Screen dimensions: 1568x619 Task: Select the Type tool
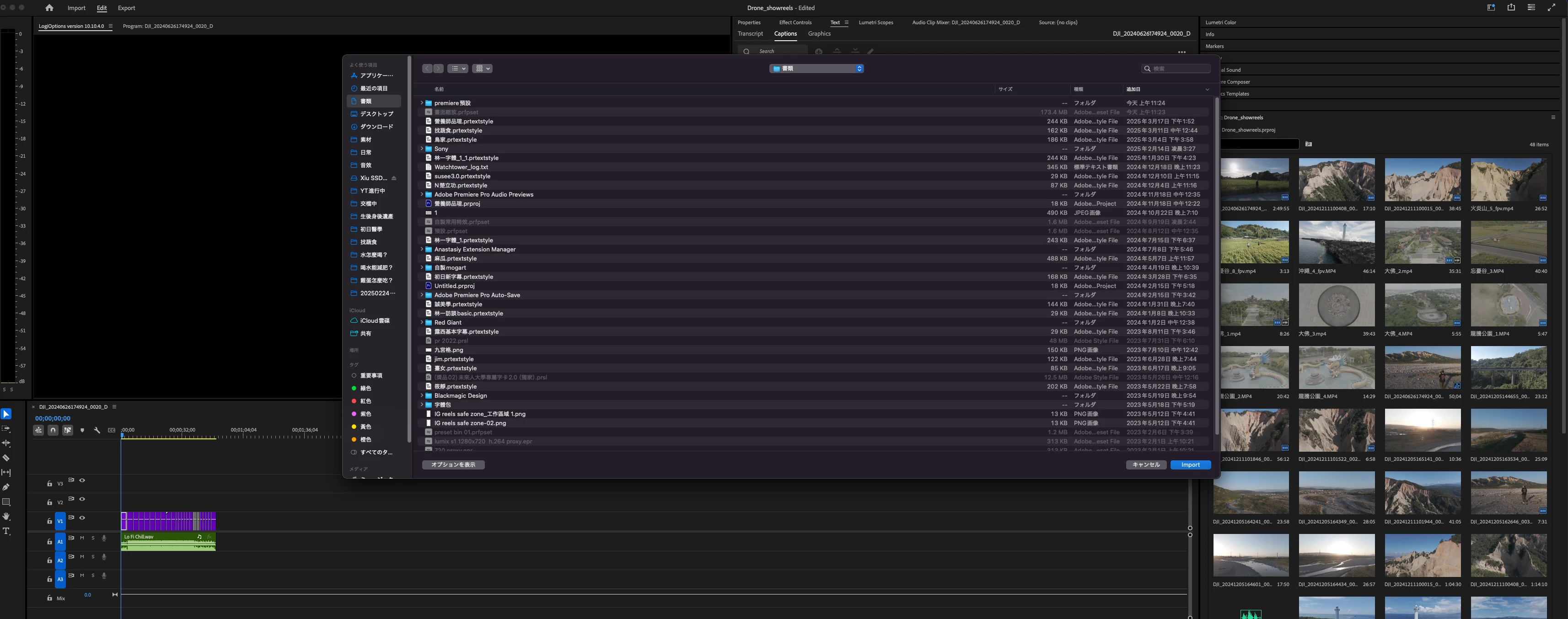click(x=6, y=531)
